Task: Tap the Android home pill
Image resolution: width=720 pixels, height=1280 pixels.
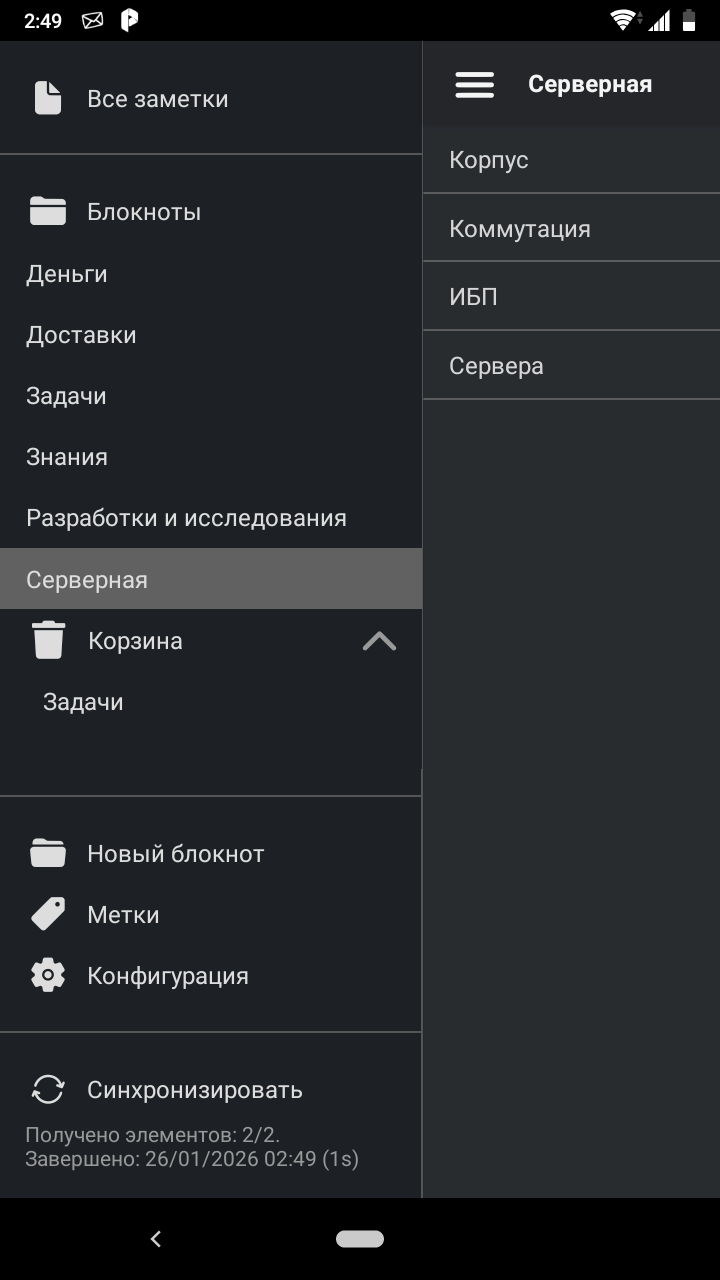Action: click(360, 1239)
